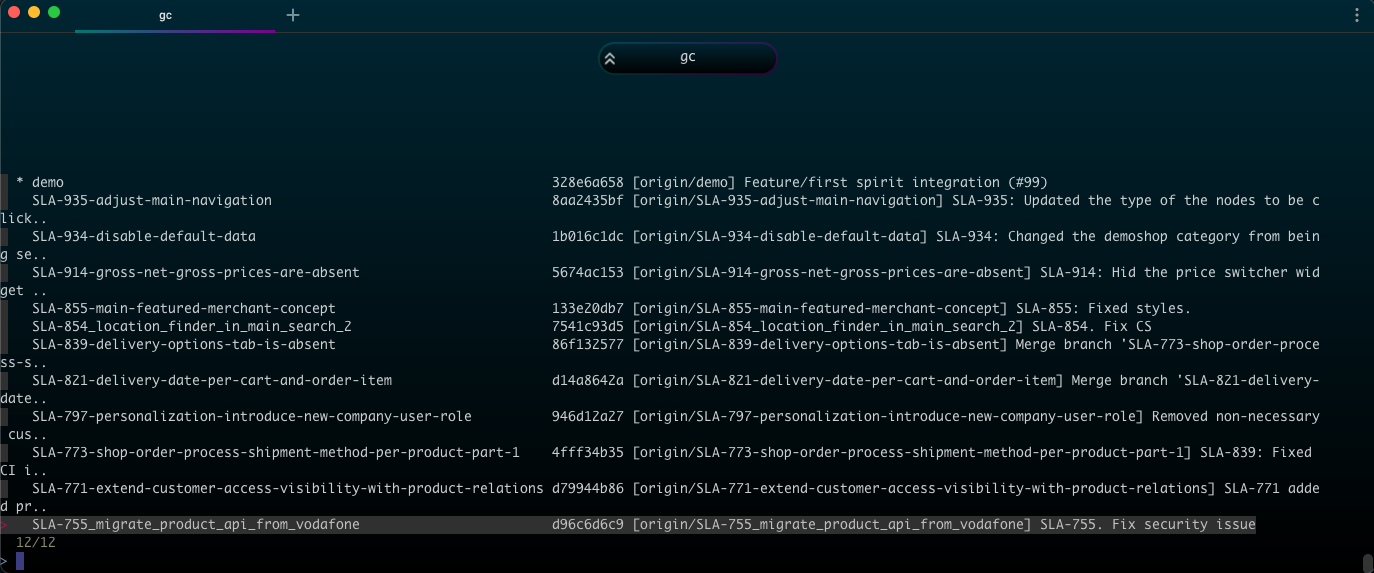Image resolution: width=1374 pixels, height=573 pixels.
Task: Click commit hash 8aa2435bf
Action: (588, 201)
